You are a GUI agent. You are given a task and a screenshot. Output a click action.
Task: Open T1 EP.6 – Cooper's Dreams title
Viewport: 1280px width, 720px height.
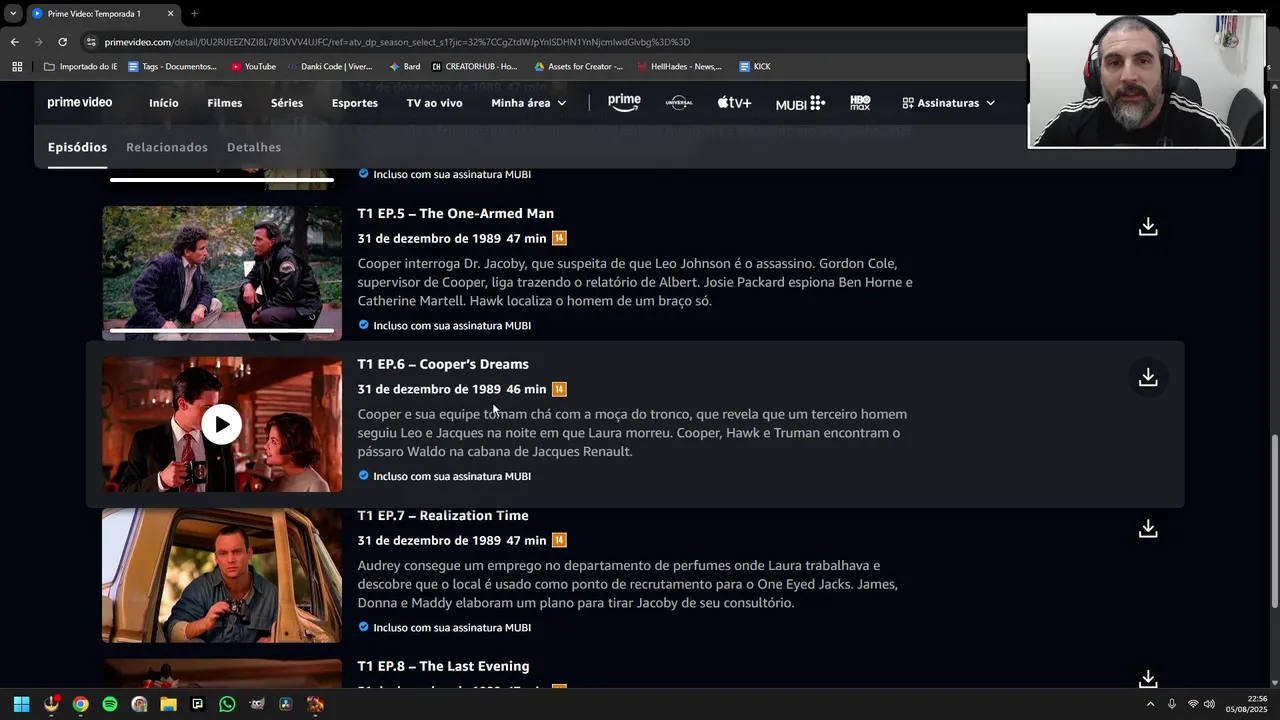click(443, 364)
